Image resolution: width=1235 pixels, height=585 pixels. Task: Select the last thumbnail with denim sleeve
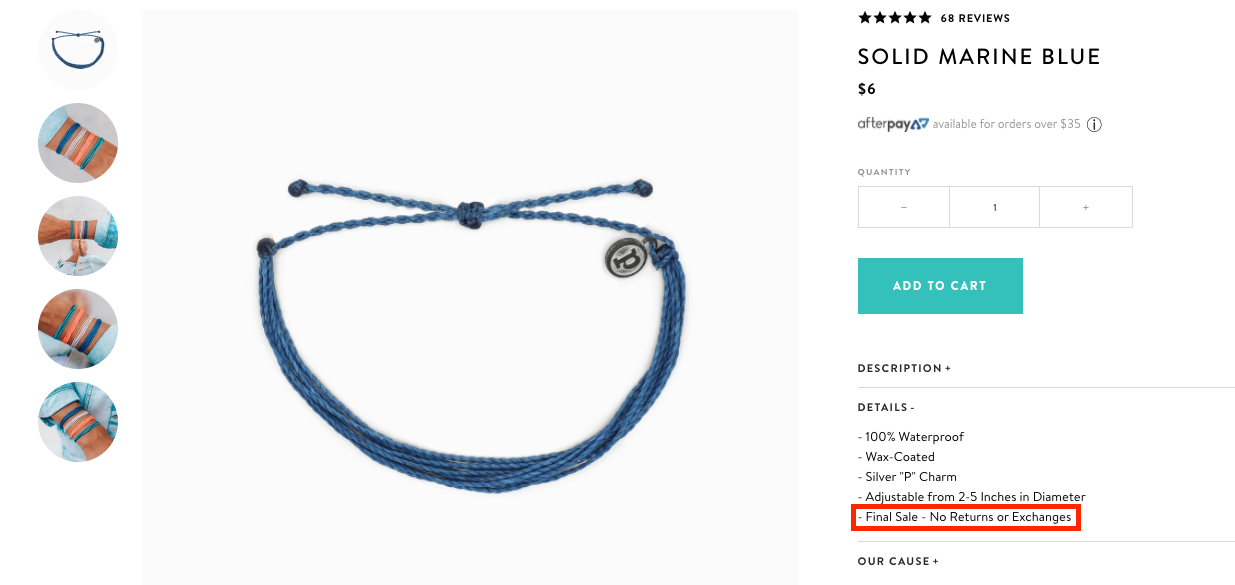click(78, 422)
